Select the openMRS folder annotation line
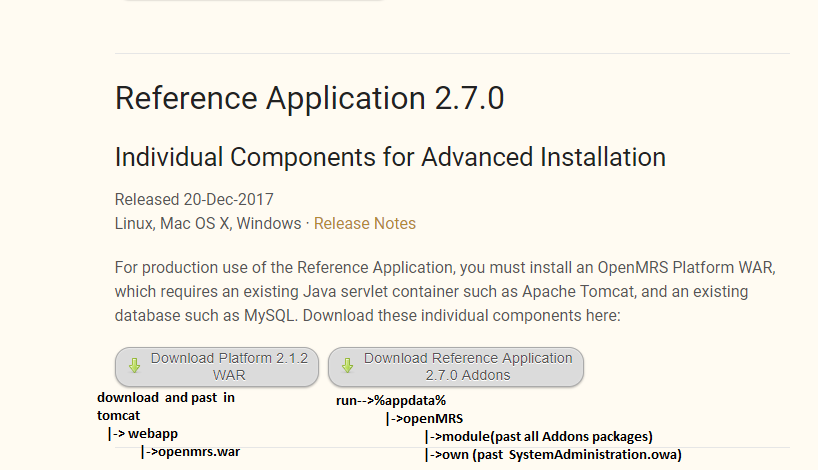Screen dimensions: 818x470 (x=424, y=418)
